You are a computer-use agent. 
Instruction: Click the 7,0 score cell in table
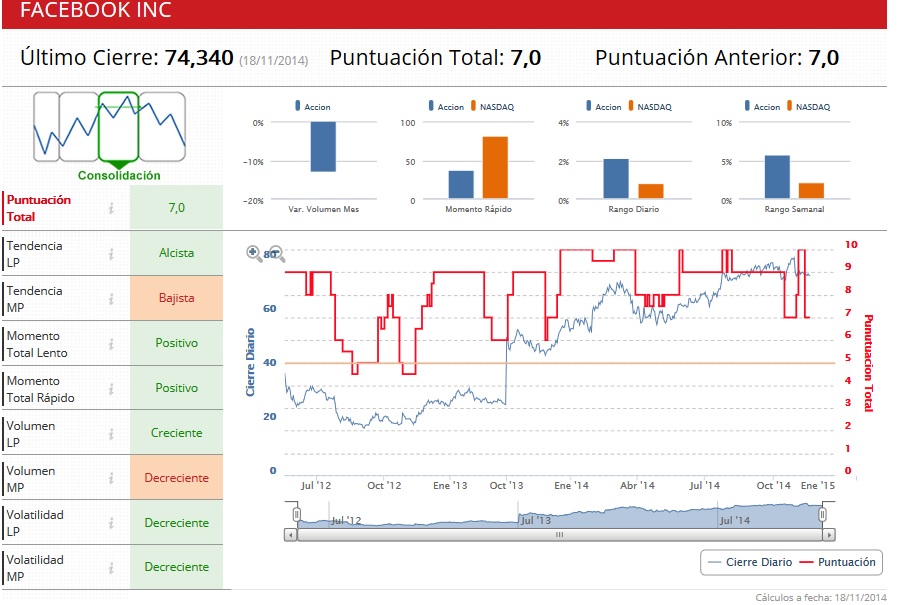click(177, 208)
